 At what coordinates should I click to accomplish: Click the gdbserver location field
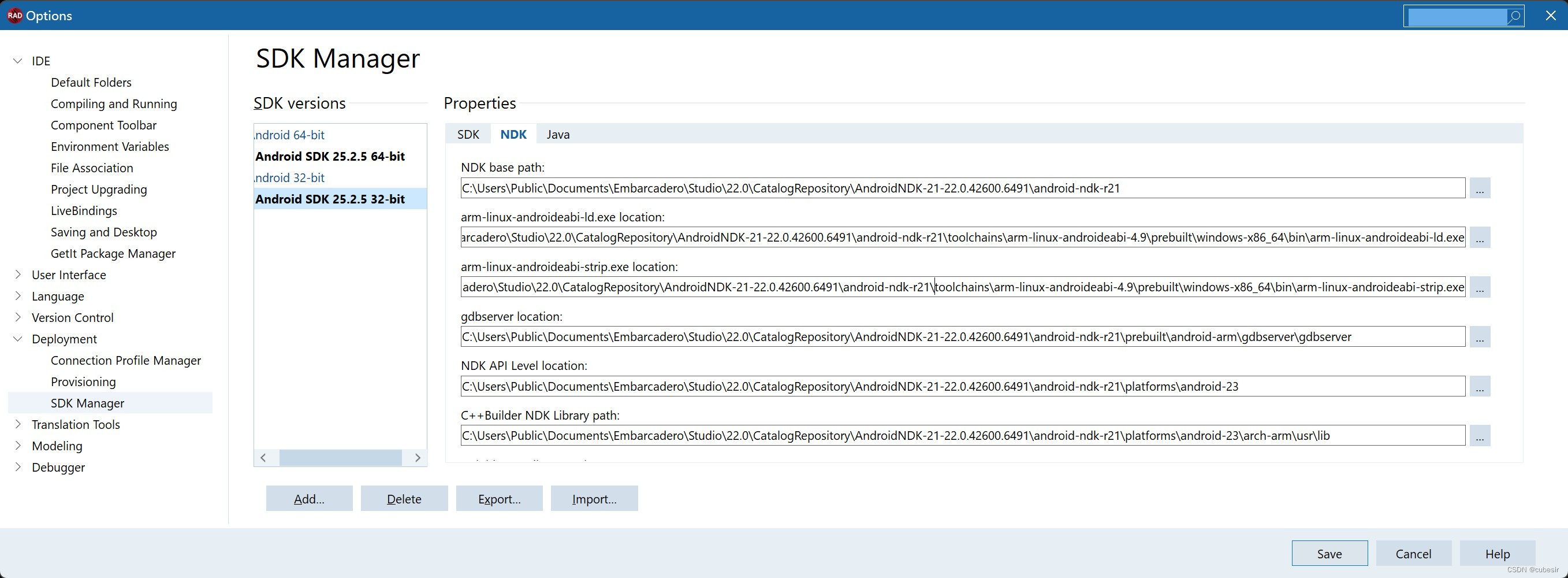tap(962, 337)
